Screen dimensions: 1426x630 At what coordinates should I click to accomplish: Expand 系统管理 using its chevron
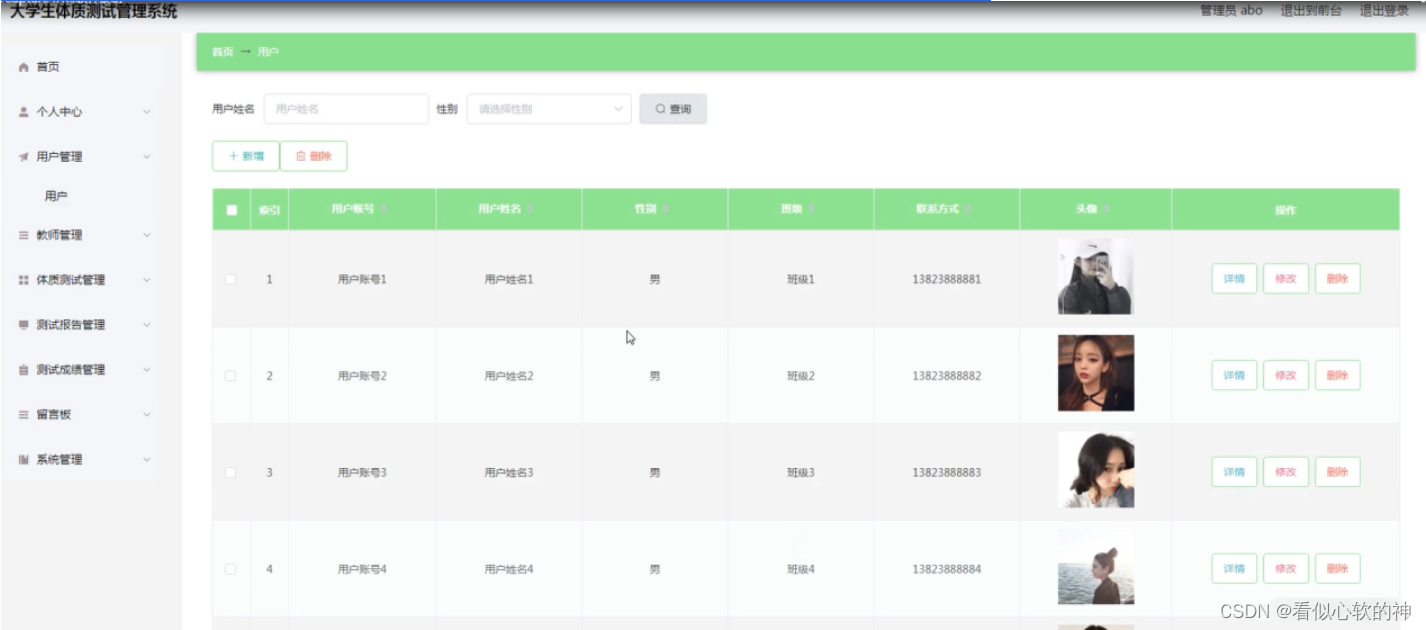click(x=147, y=460)
